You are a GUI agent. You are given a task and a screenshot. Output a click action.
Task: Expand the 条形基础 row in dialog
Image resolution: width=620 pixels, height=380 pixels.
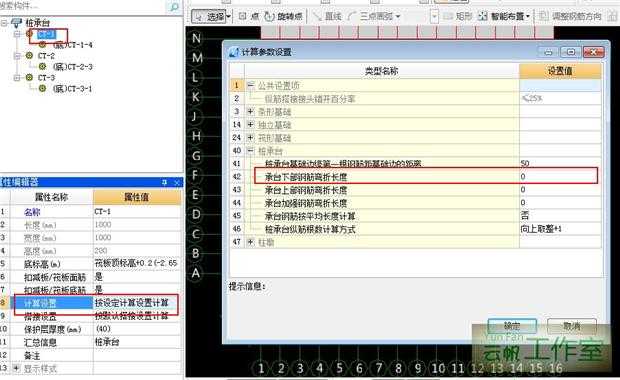(x=250, y=112)
